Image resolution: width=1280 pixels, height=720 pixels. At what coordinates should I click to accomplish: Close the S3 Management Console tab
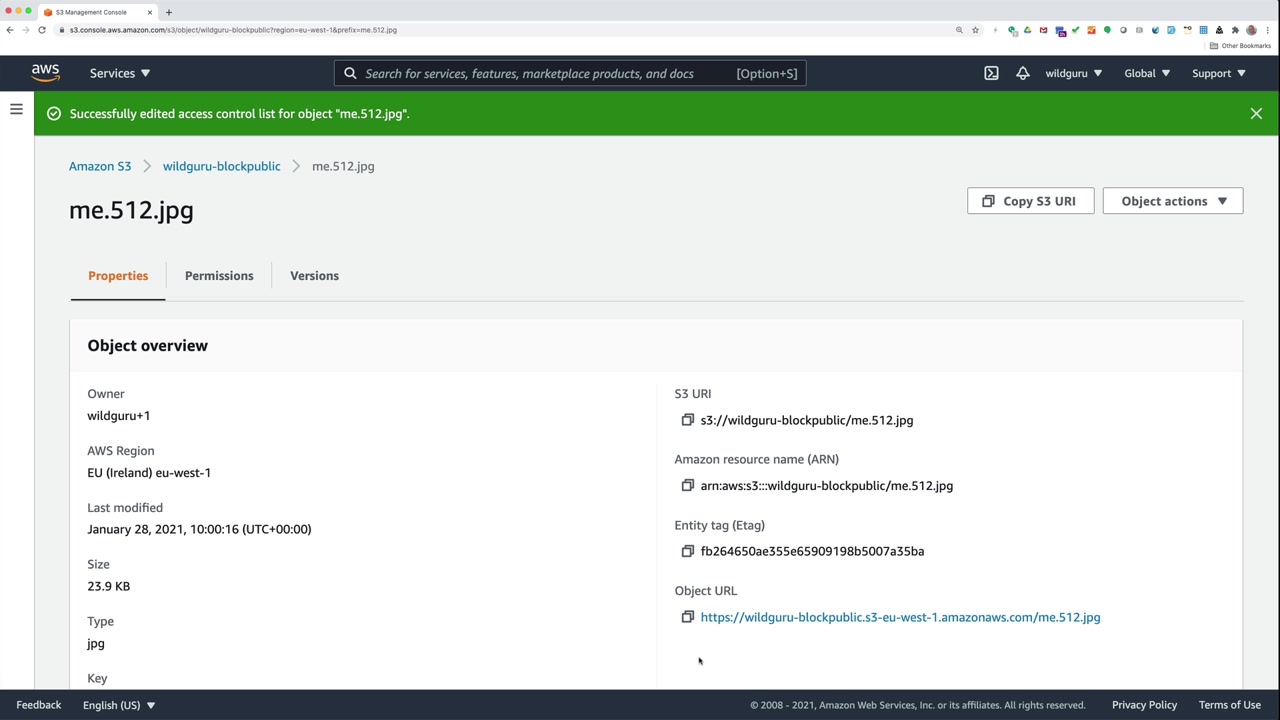coord(150,12)
